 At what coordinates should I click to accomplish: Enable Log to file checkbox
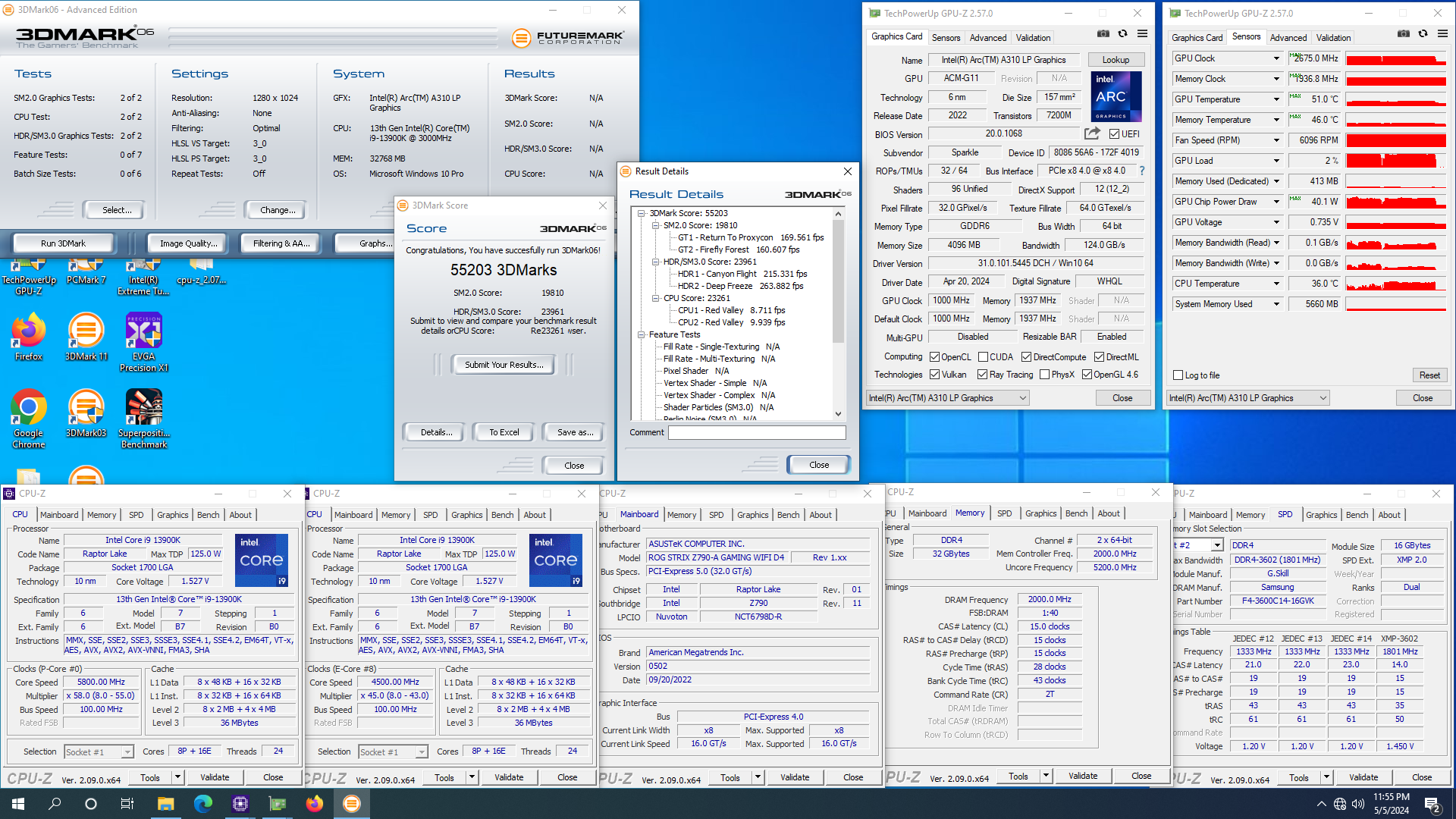(x=1178, y=375)
